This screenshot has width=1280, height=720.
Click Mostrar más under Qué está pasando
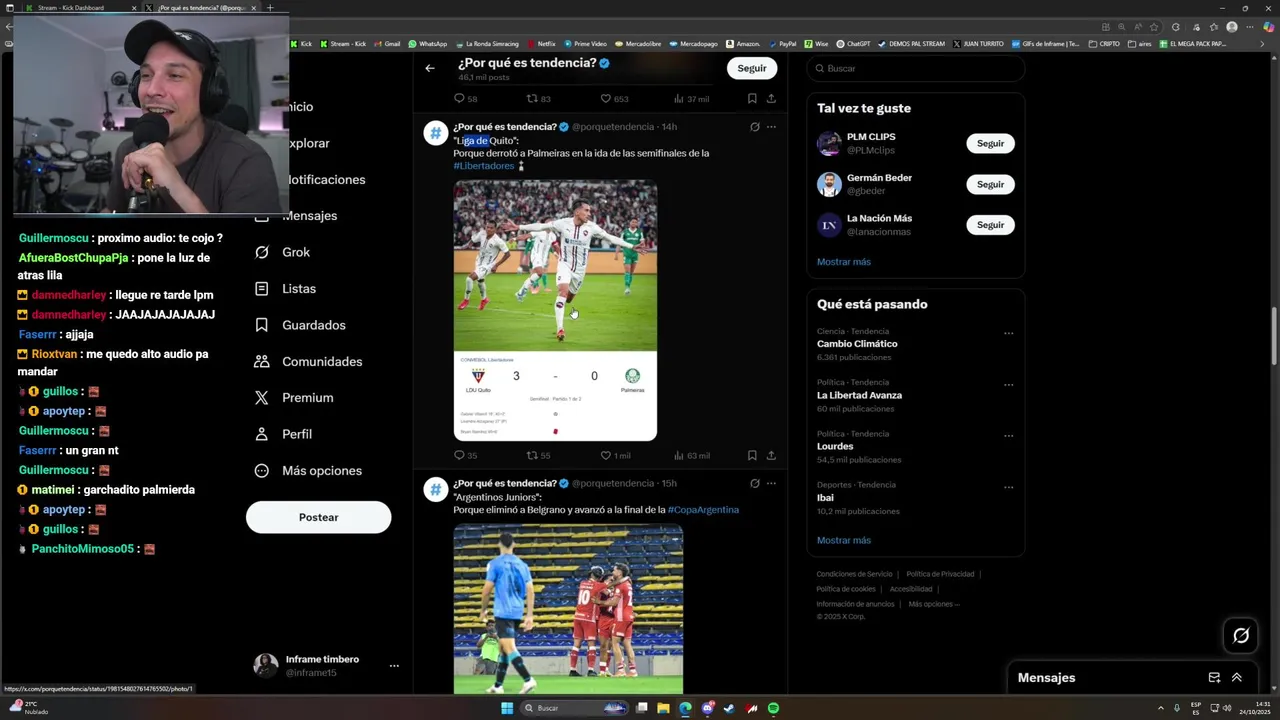(844, 540)
